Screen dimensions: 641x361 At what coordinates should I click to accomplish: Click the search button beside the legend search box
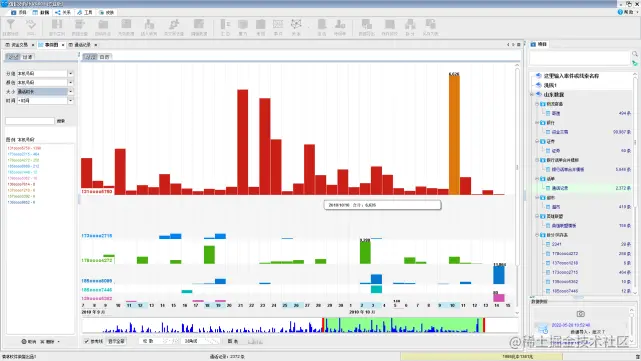(61, 121)
